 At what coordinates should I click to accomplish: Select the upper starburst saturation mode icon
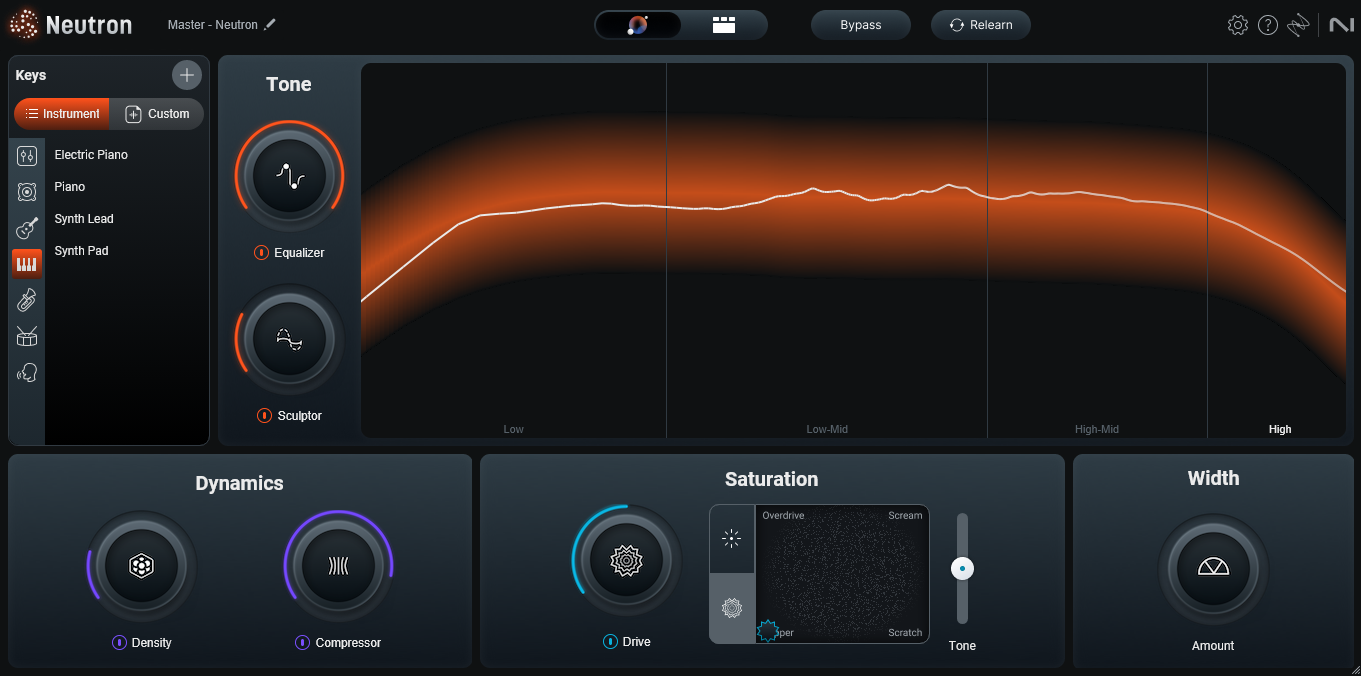click(x=732, y=539)
